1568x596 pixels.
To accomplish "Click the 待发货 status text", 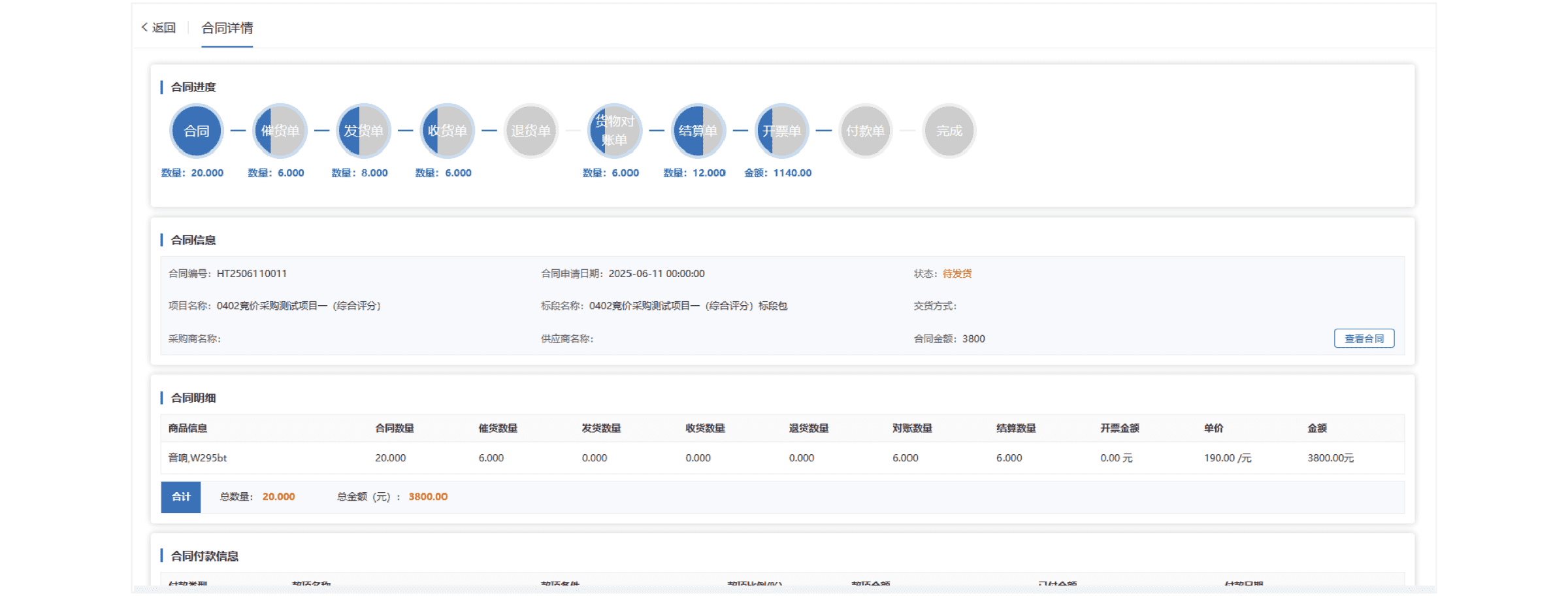I will (956, 274).
